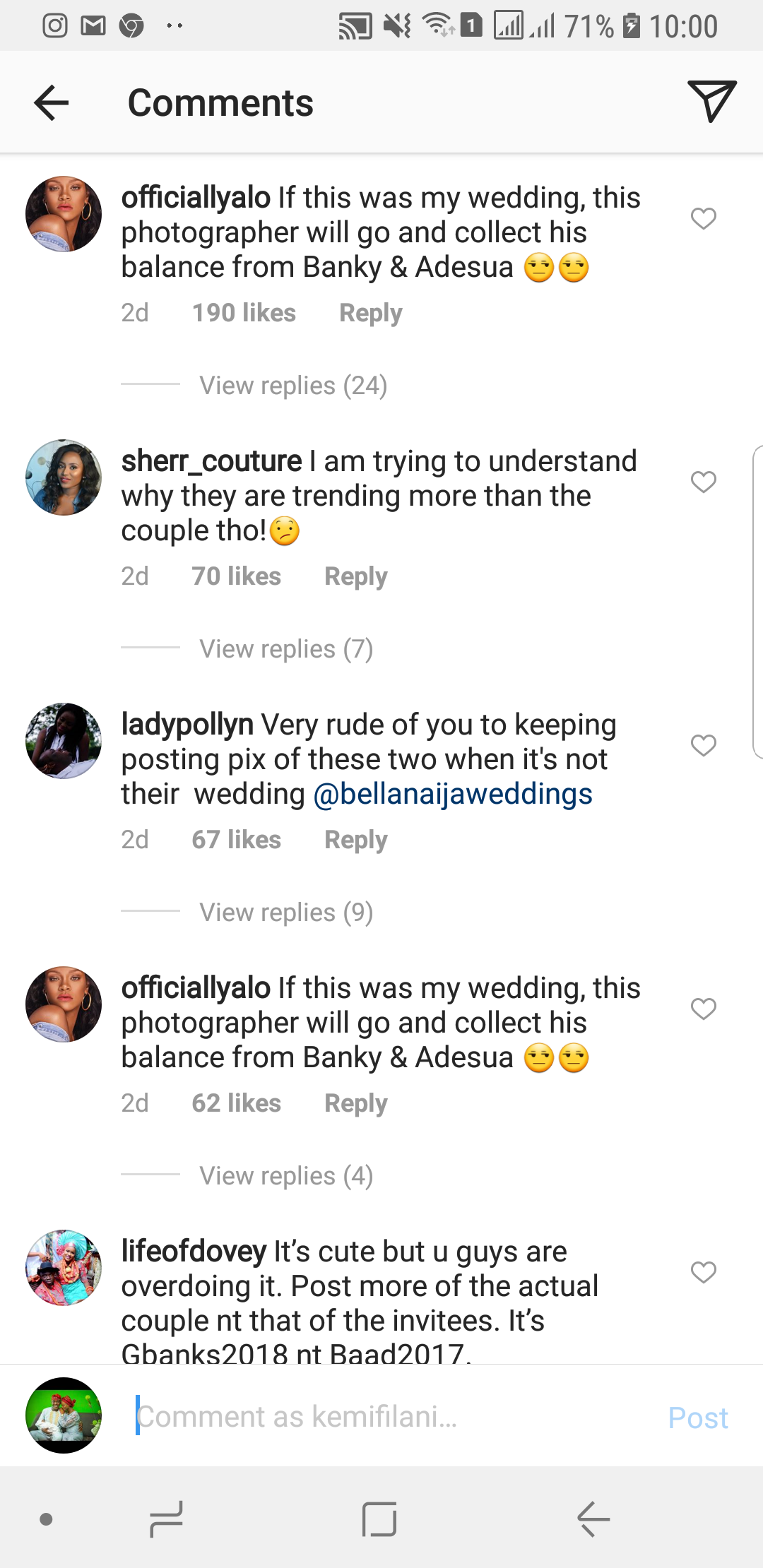763x1568 pixels.
Task: Heart ladypollyn's comment
Action: point(703,745)
